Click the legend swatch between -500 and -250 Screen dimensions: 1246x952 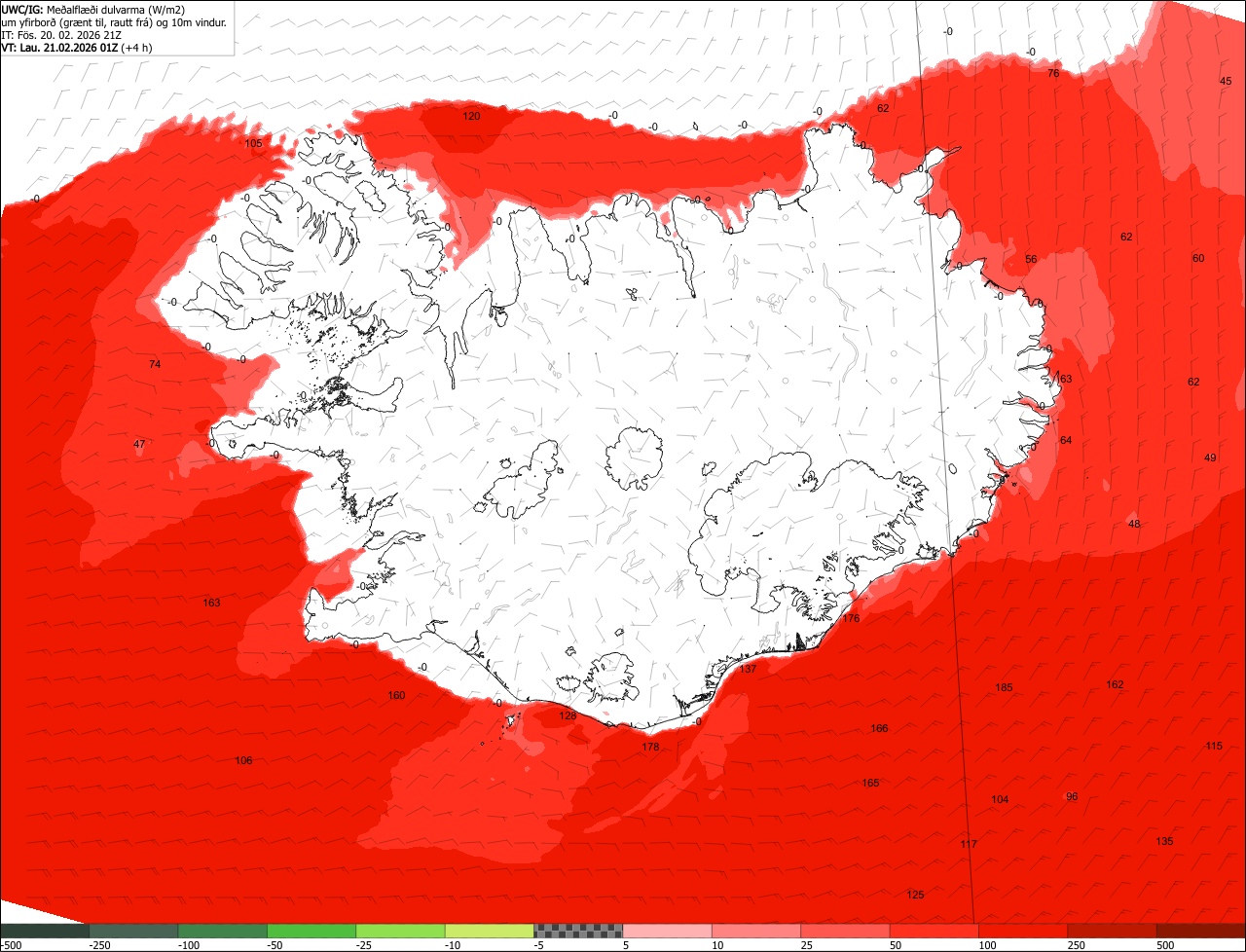pyautogui.click(x=44, y=931)
